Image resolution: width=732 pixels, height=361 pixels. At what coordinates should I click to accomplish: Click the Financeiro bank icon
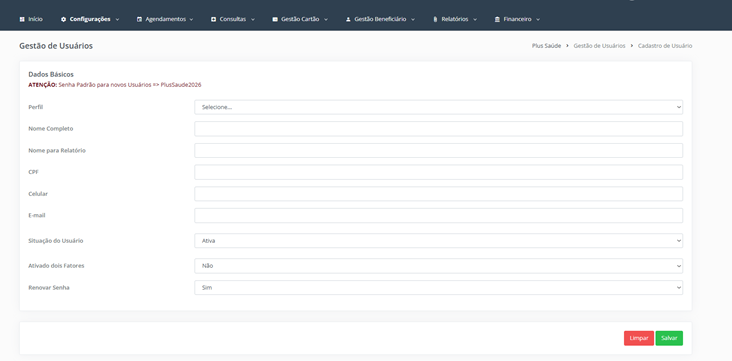pos(497,20)
